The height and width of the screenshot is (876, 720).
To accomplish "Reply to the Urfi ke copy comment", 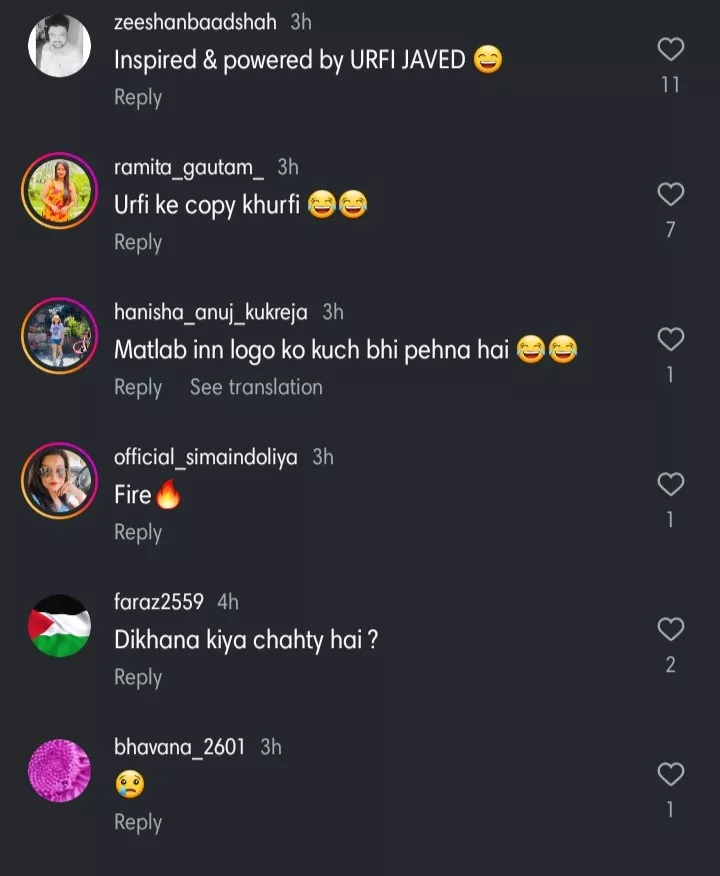I will coord(138,242).
